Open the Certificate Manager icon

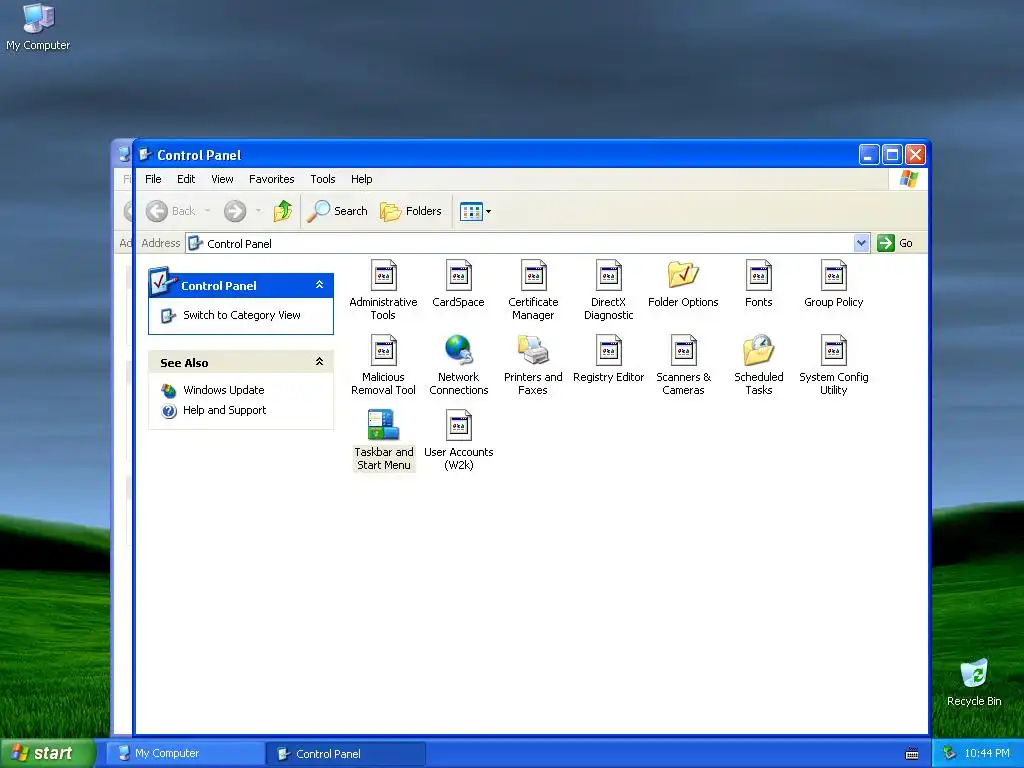pyautogui.click(x=533, y=291)
